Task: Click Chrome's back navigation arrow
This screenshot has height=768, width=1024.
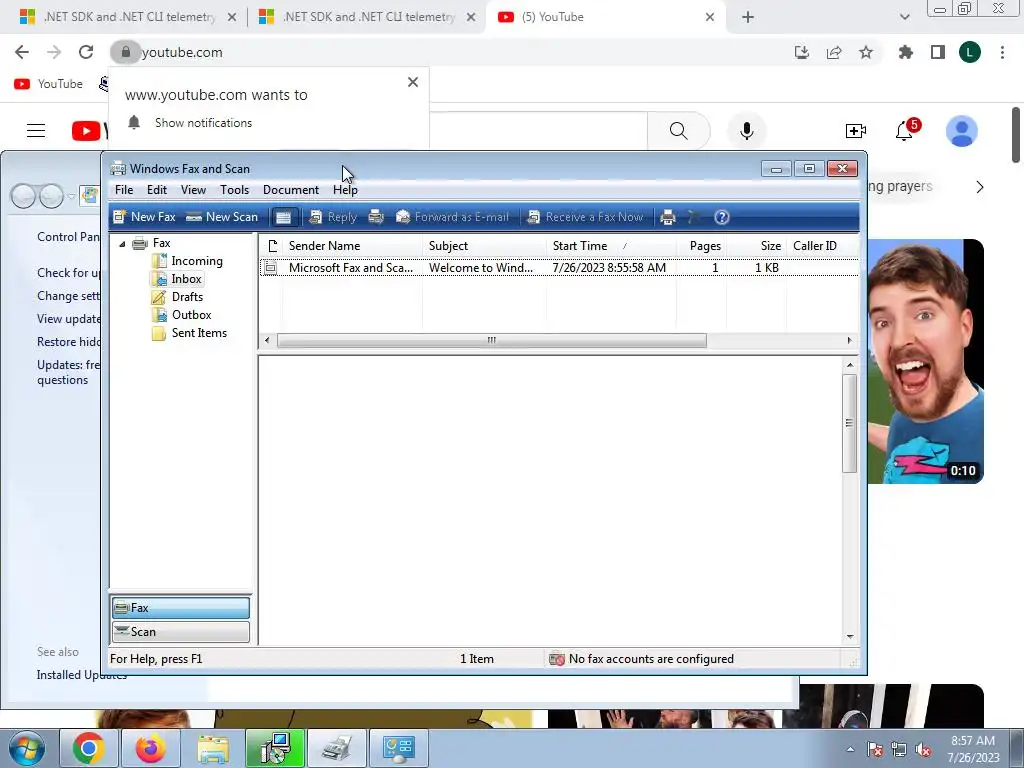Action: [x=22, y=52]
